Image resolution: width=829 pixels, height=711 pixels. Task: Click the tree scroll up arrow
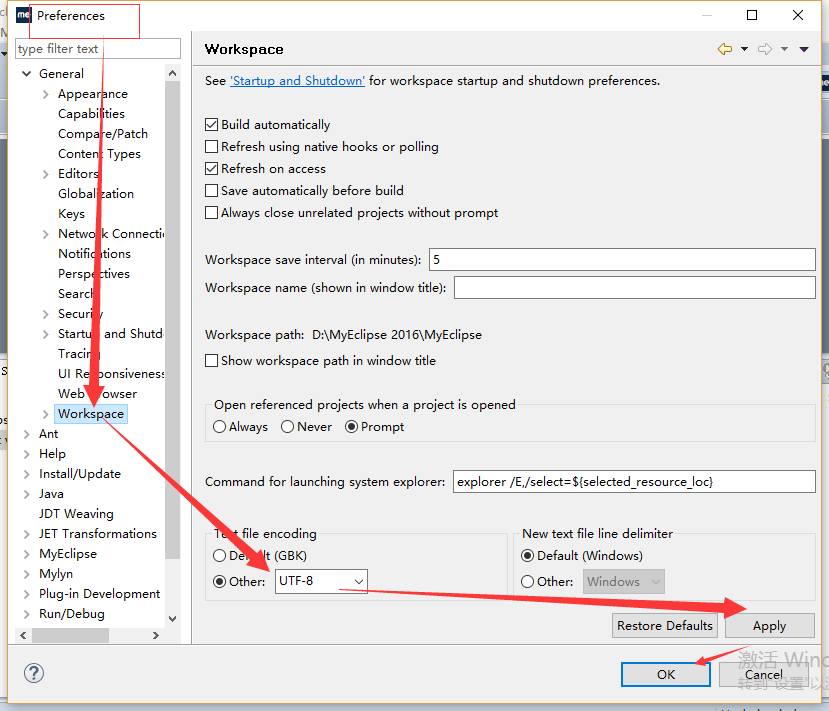coord(172,73)
